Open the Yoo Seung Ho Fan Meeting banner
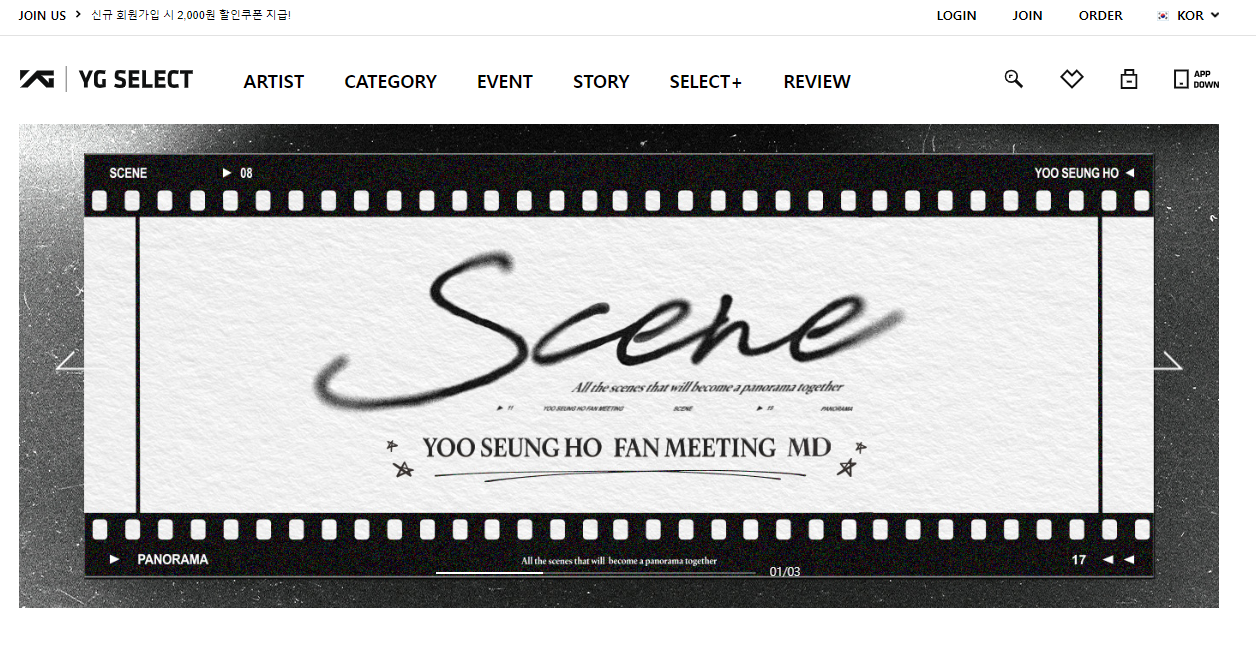The image size is (1256, 646). 619,365
